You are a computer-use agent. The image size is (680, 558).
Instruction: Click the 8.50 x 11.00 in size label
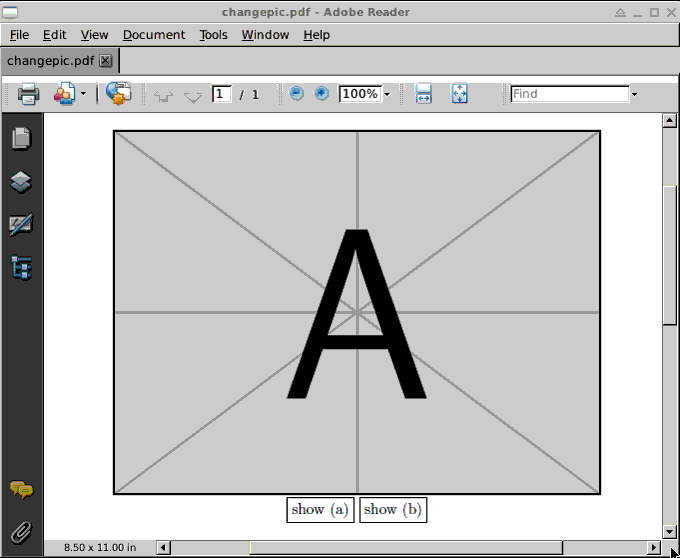[x=100, y=547]
